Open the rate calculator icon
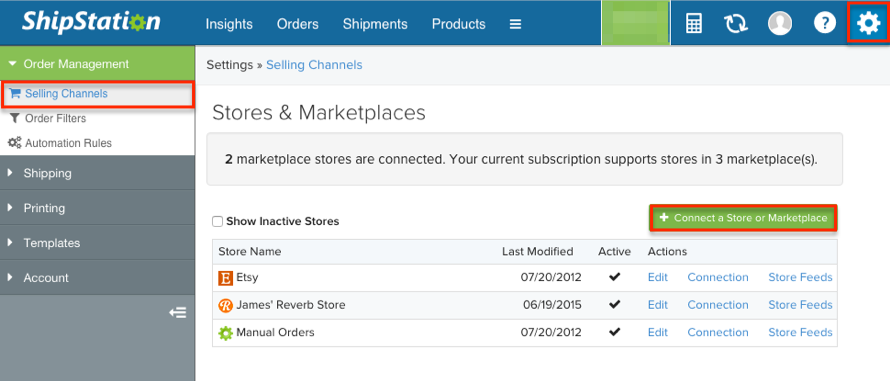The width and height of the screenshot is (890, 381). tap(694, 23)
